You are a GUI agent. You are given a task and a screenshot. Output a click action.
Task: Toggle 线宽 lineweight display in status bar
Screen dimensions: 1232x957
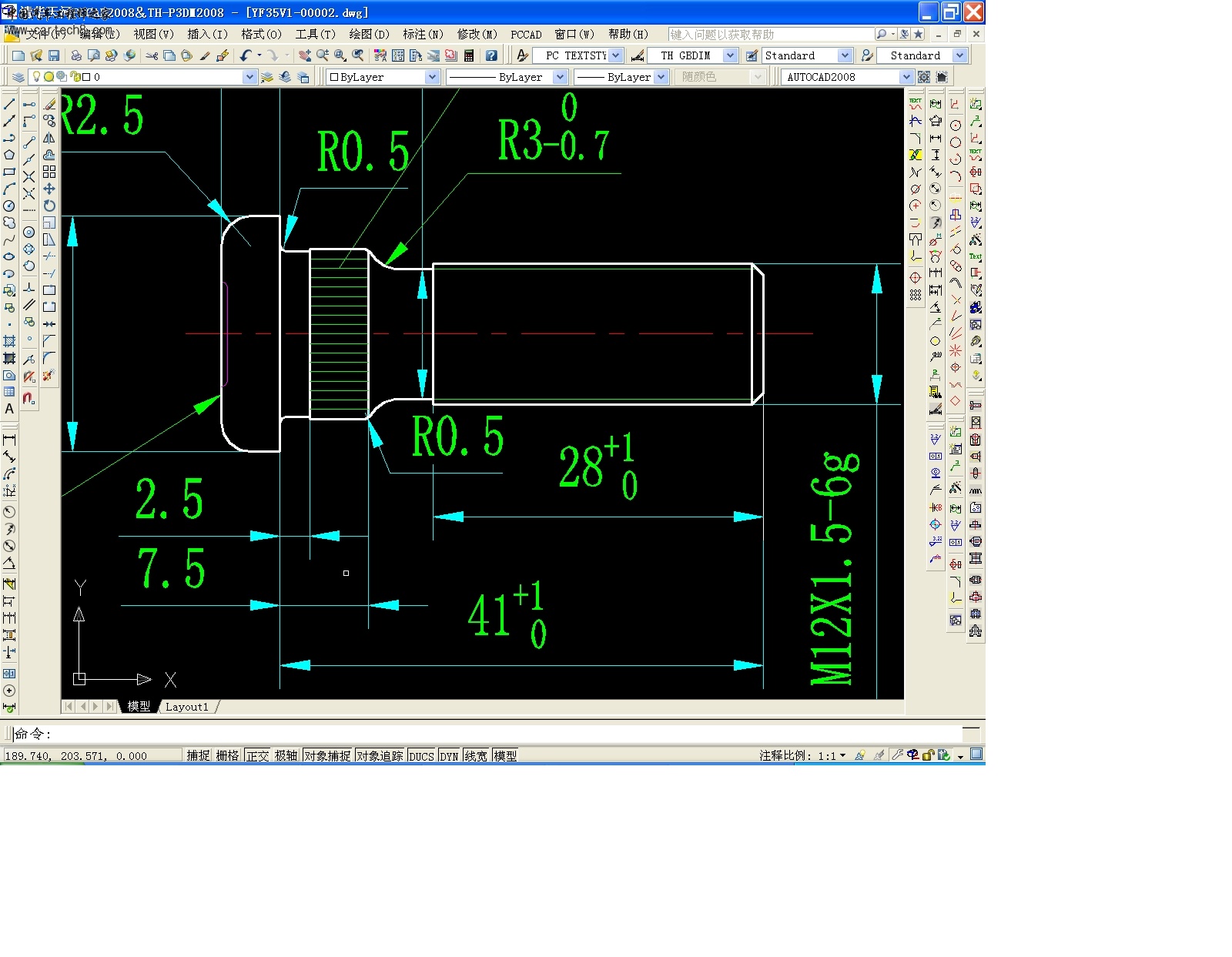click(x=476, y=756)
